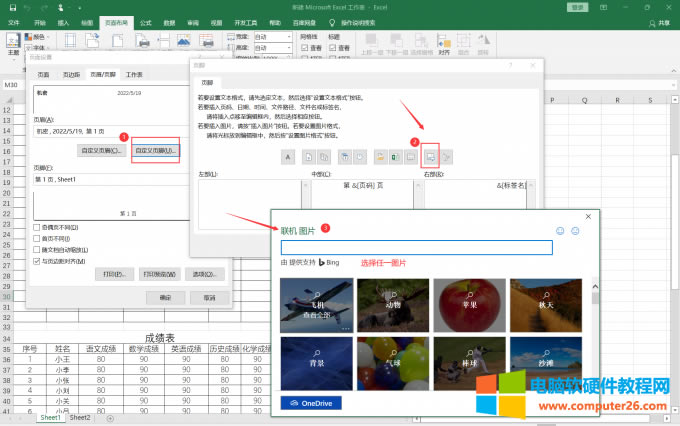Click the Insert Number of Pages icon
This screenshot has height=426, width=680.
[324, 157]
